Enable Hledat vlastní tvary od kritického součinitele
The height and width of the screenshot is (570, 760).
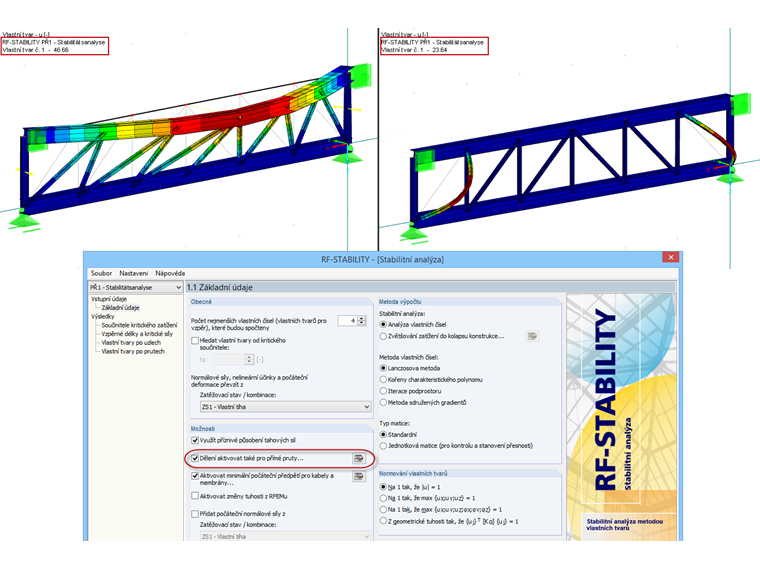[x=195, y=341]
